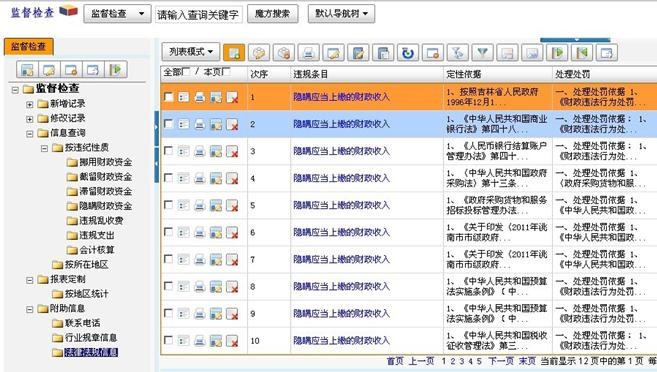Viewport: 657px width, 372px height.
Task: Click the 魔方搜索 button
Action: click(x=272, y=14)
